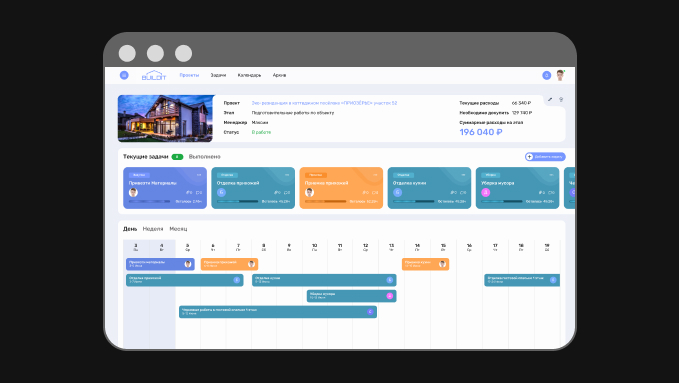Open more options on Уборка мусора card
The image size is (679, 383).
pyautogui.click(x=552, y=175)
